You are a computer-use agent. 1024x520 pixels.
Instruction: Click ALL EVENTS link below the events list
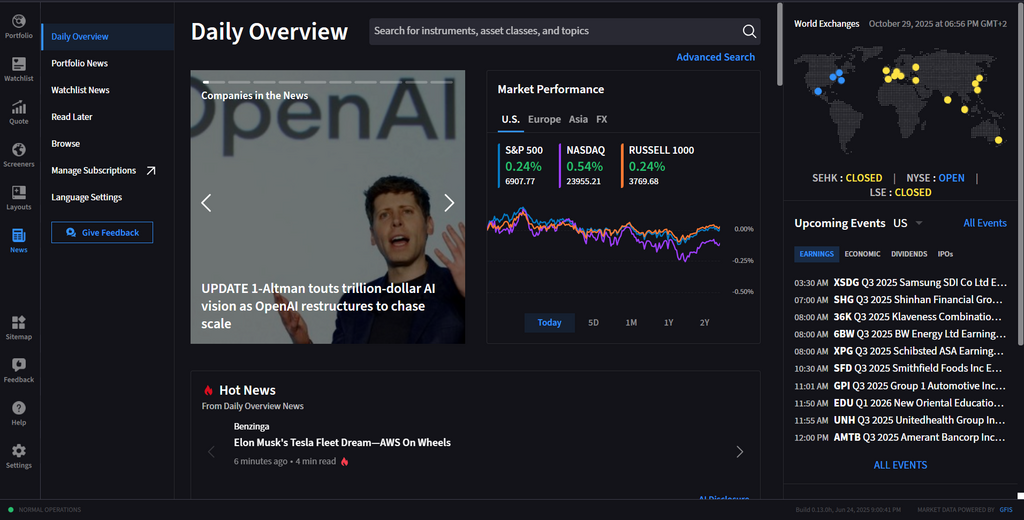(x=901, y=465)
